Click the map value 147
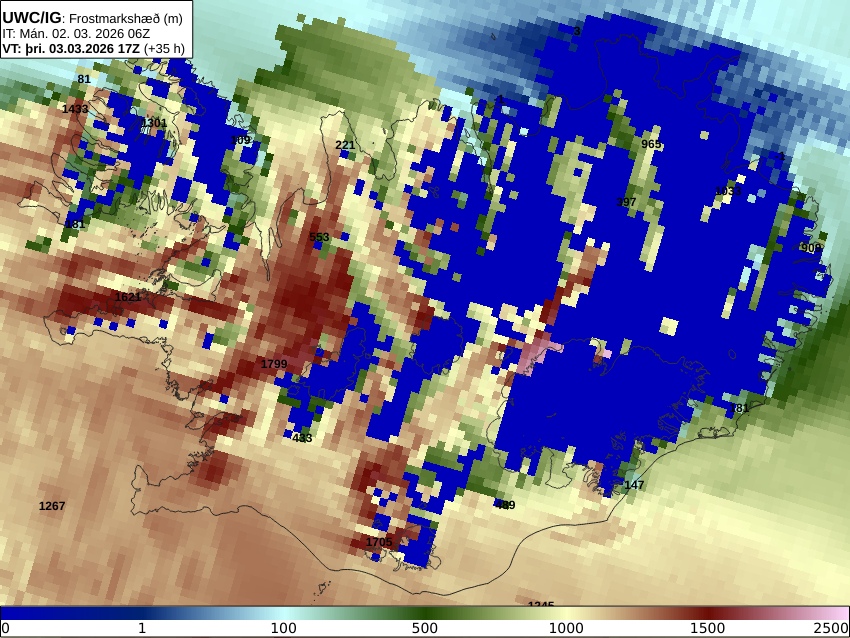 [634, 485]
